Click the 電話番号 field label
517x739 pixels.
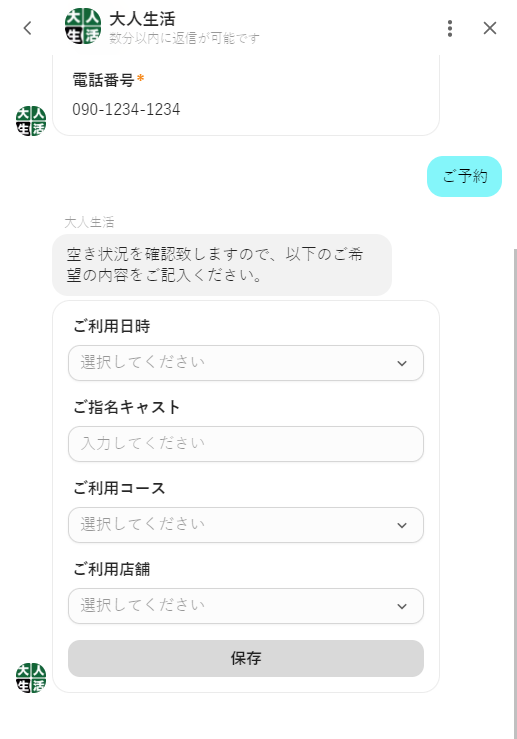tap(103, 80)
